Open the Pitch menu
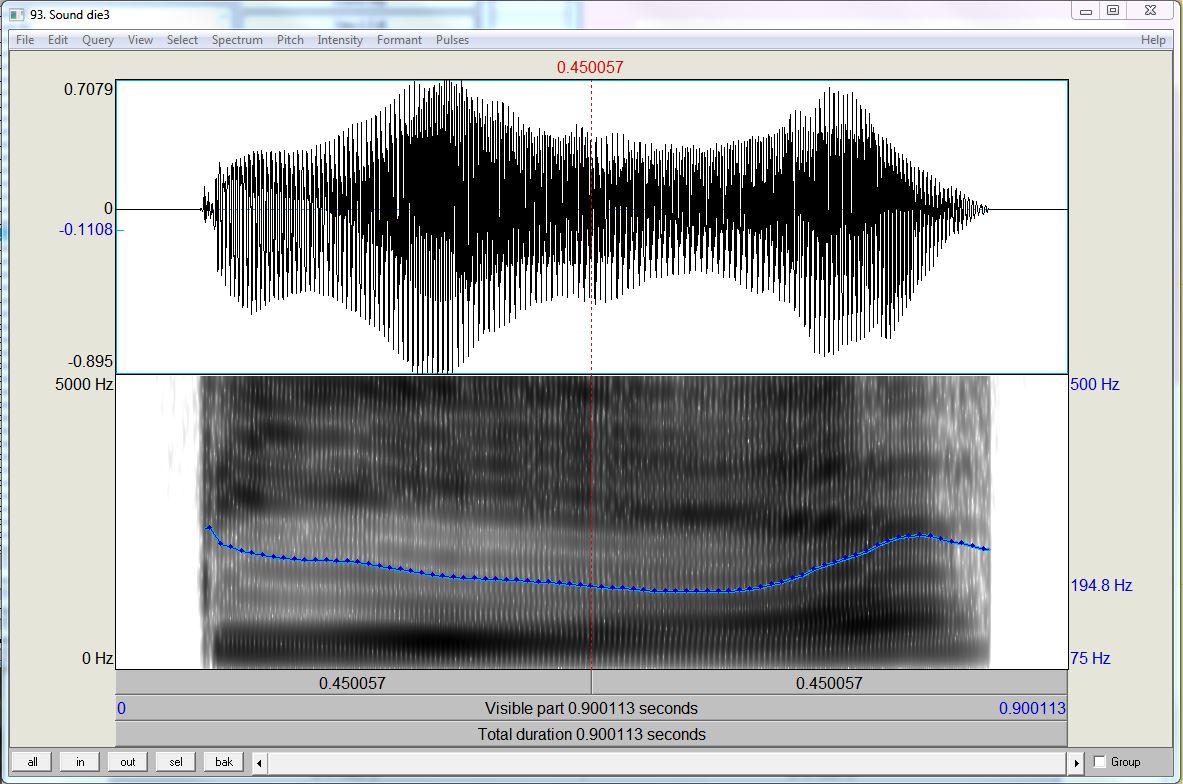1183x784 pixels. click(290, 40)
